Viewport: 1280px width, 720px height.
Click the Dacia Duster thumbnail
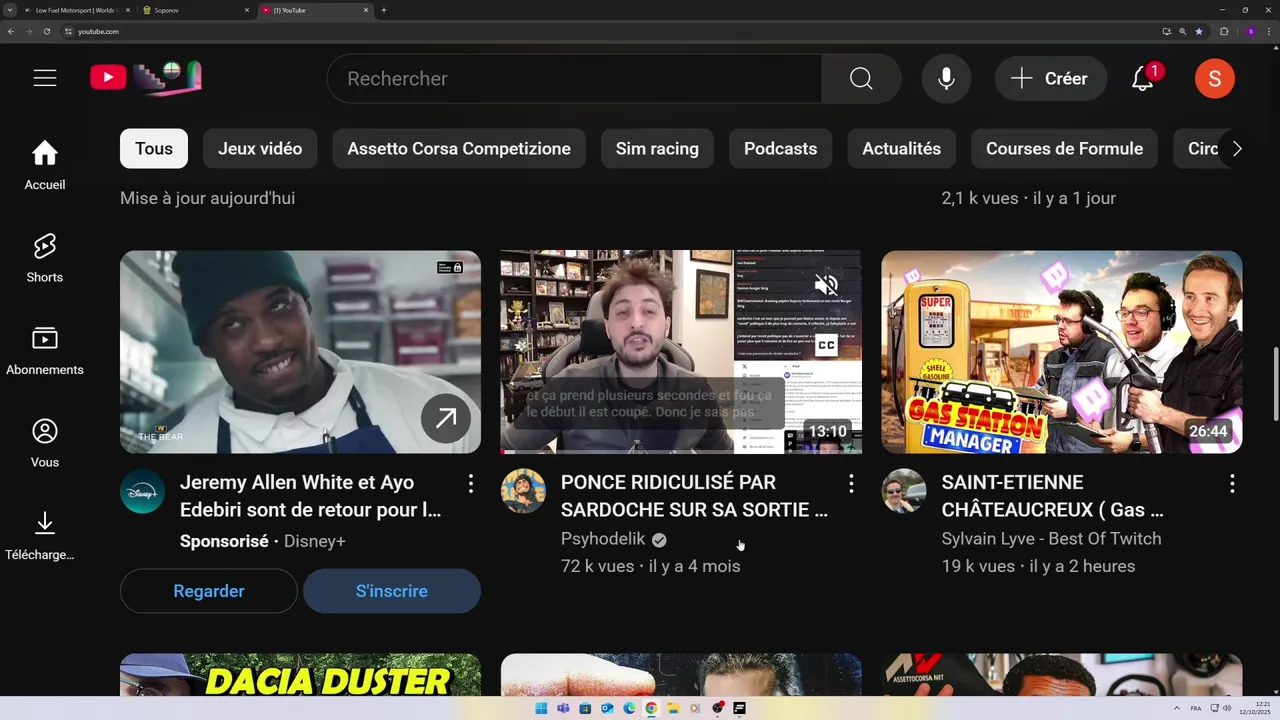pyautogui.click(x=300, y=675)
